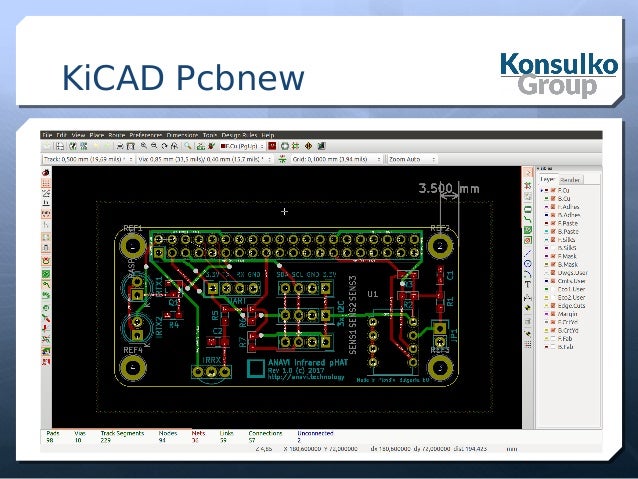
Task: Toggle Edge.Cuts layer visibility checkbox
Action: (x=553, y=306)
